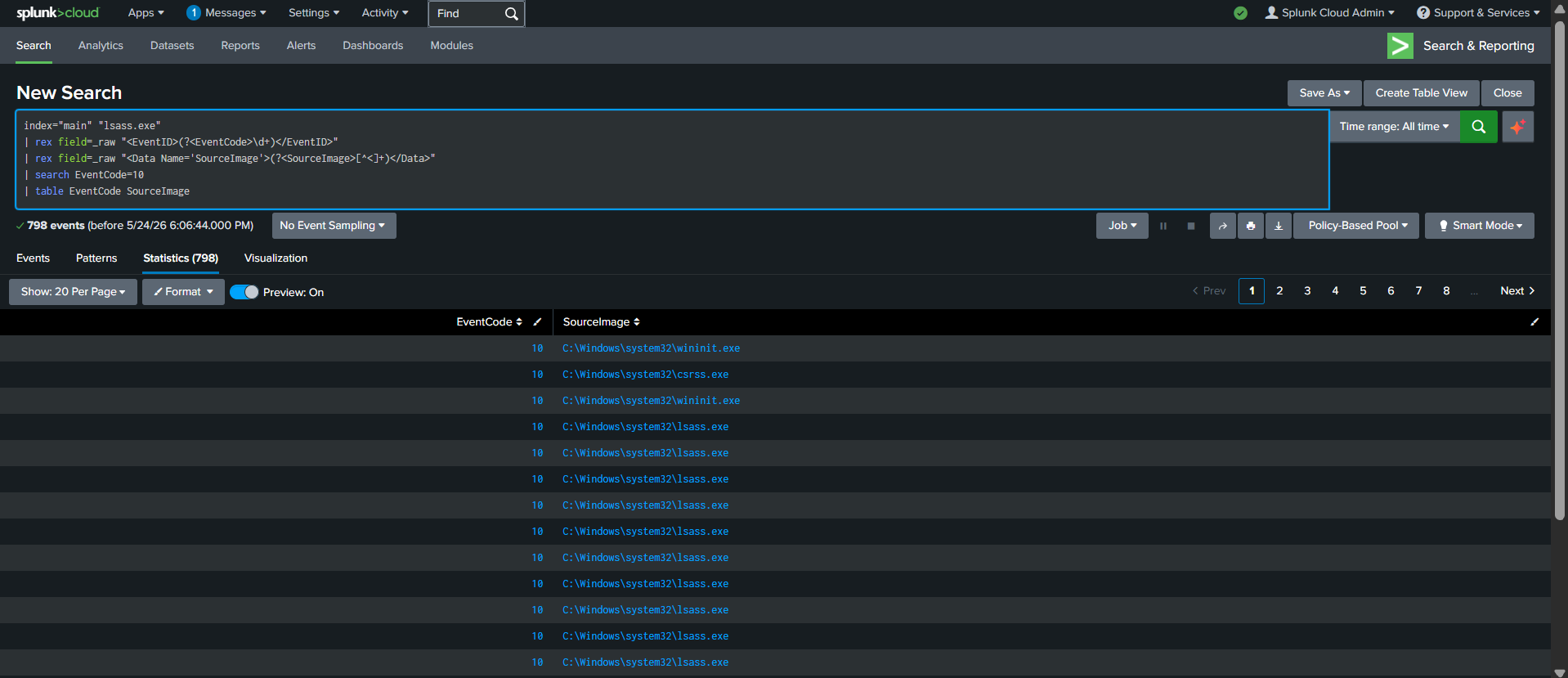Expand the Activity menu
This screenshot has height=678, width=1568.
coord(385,13)
